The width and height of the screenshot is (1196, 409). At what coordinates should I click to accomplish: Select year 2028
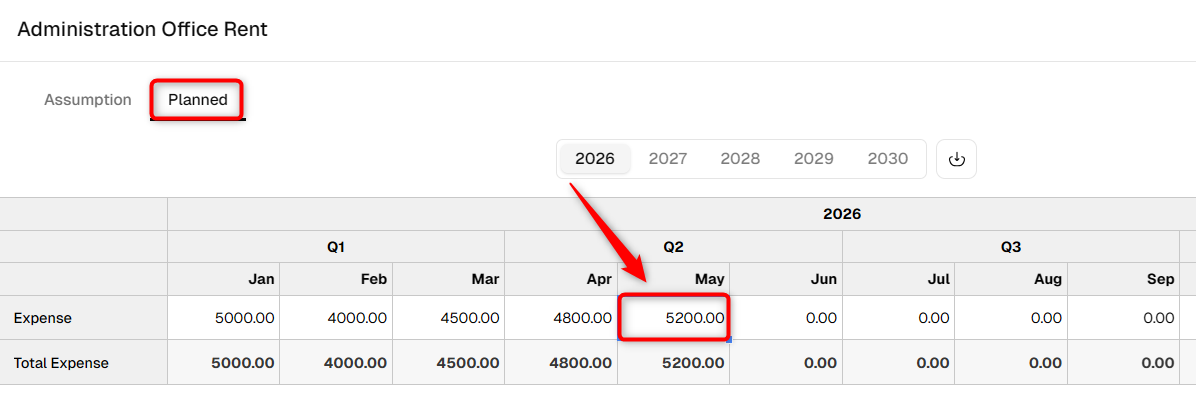click(740, 159)
